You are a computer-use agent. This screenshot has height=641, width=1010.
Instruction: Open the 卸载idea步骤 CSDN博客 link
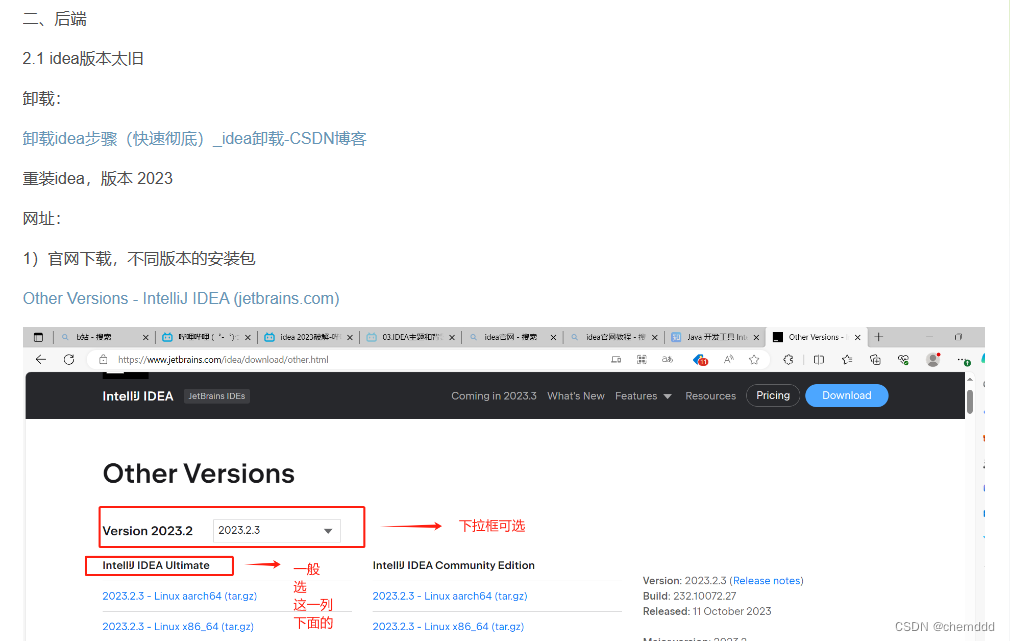click(x=195, y=139)
